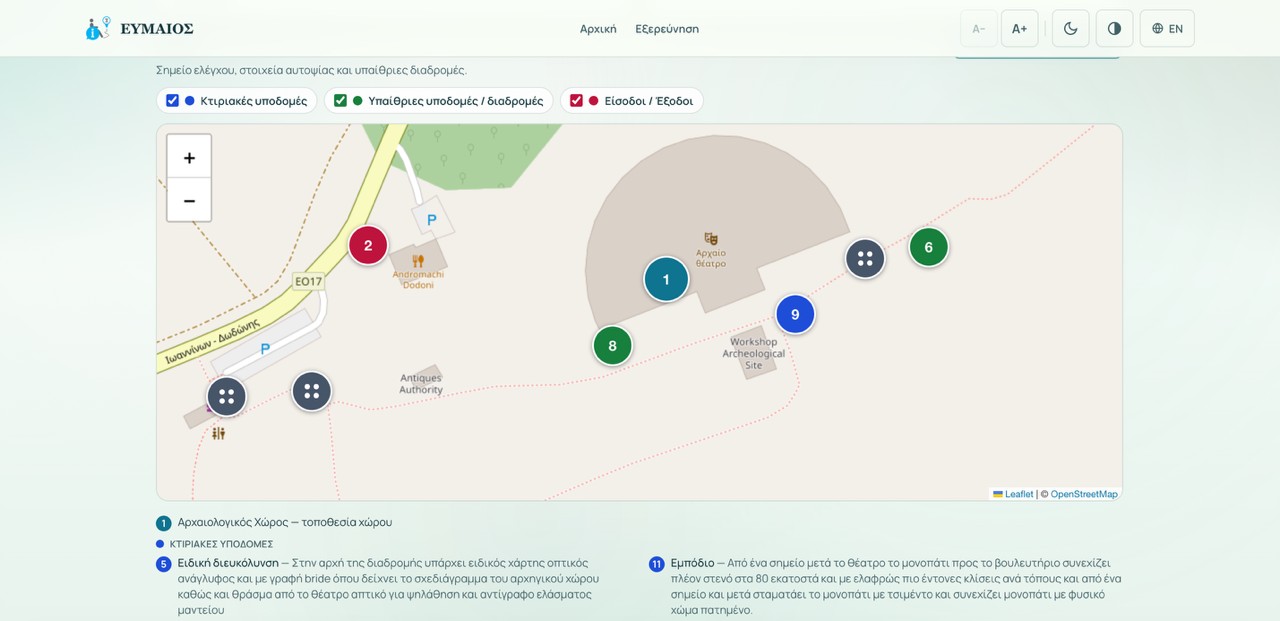1280x621 pixels.
Task: Click the ancient theatre masks icon
Action: coord(711,238)
